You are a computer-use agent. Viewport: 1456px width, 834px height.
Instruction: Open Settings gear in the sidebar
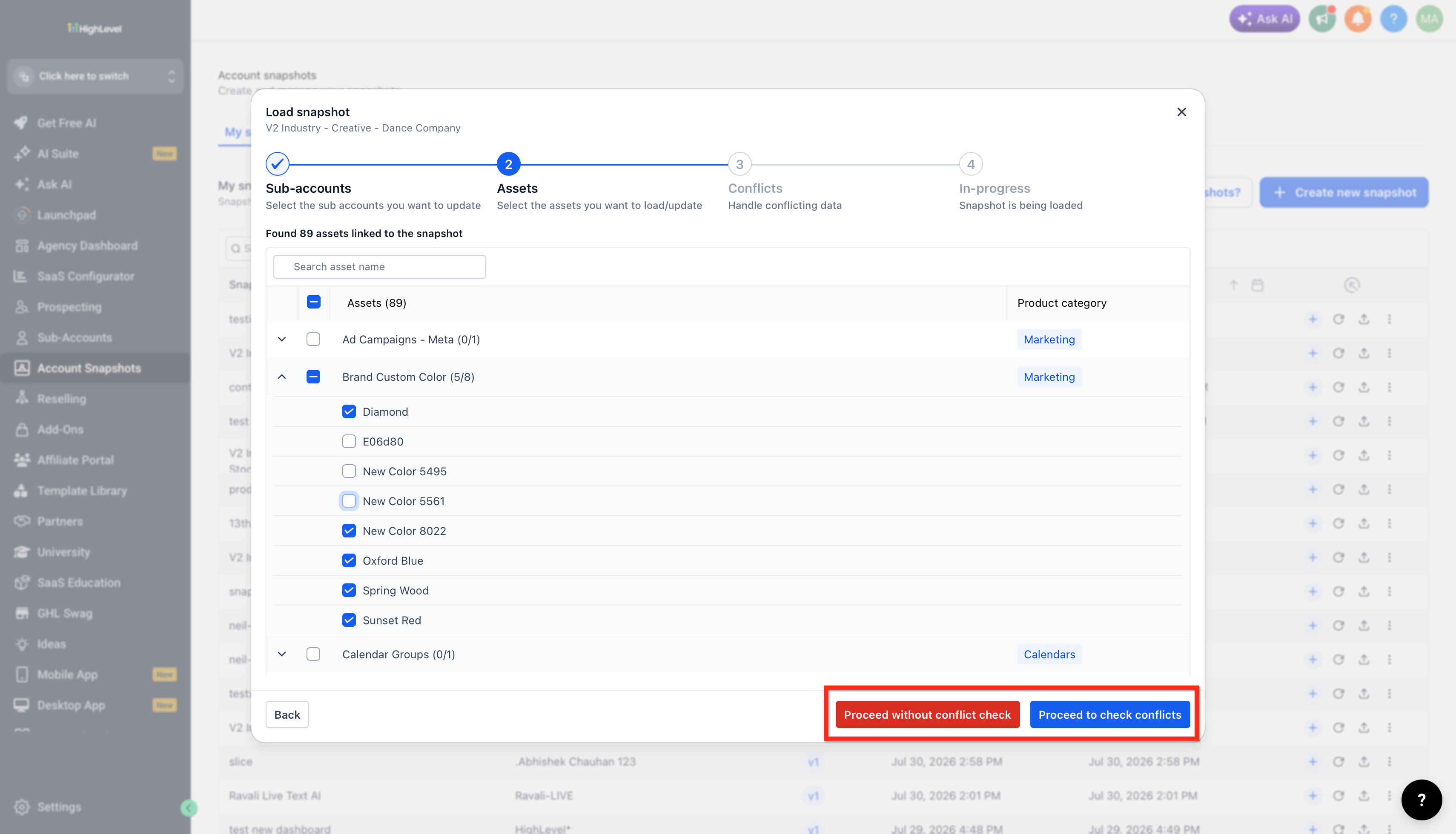pos(22,807)
